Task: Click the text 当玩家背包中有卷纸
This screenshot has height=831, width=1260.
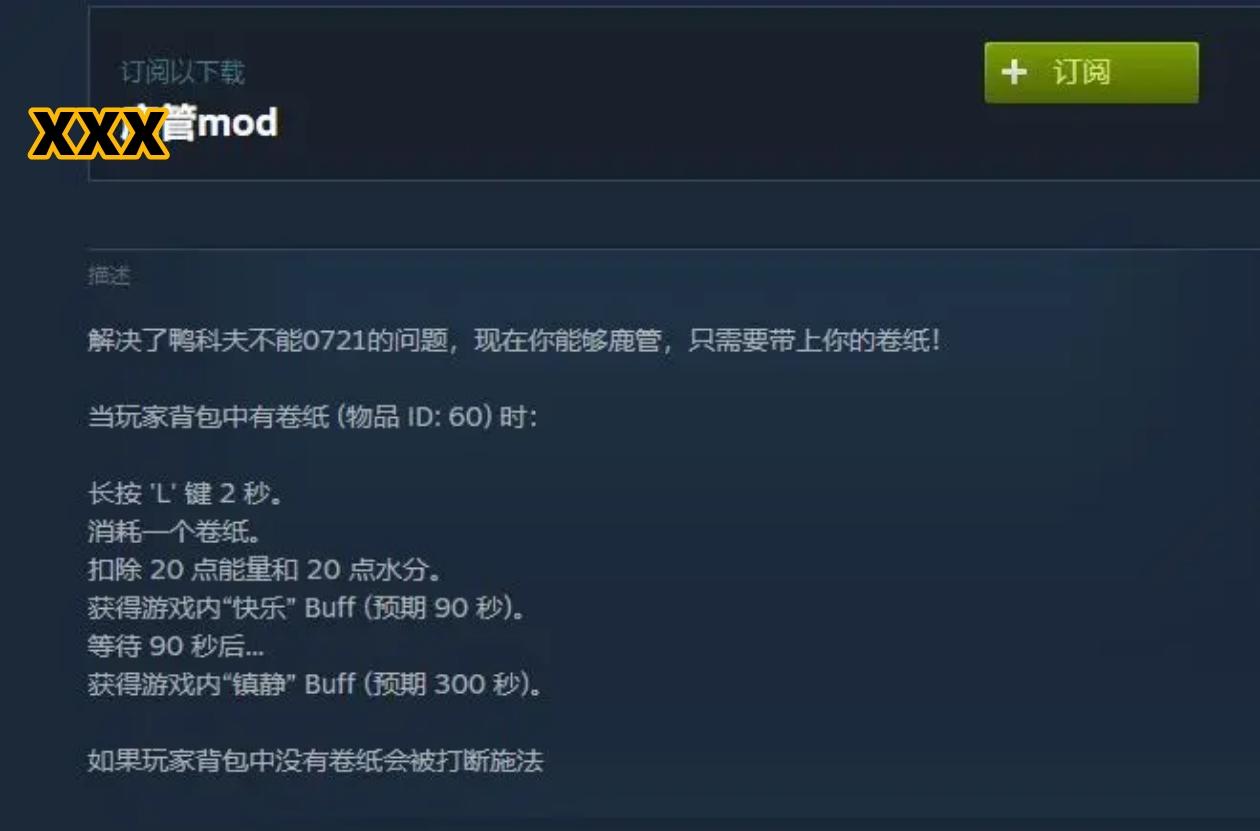Action: (208, 417)
